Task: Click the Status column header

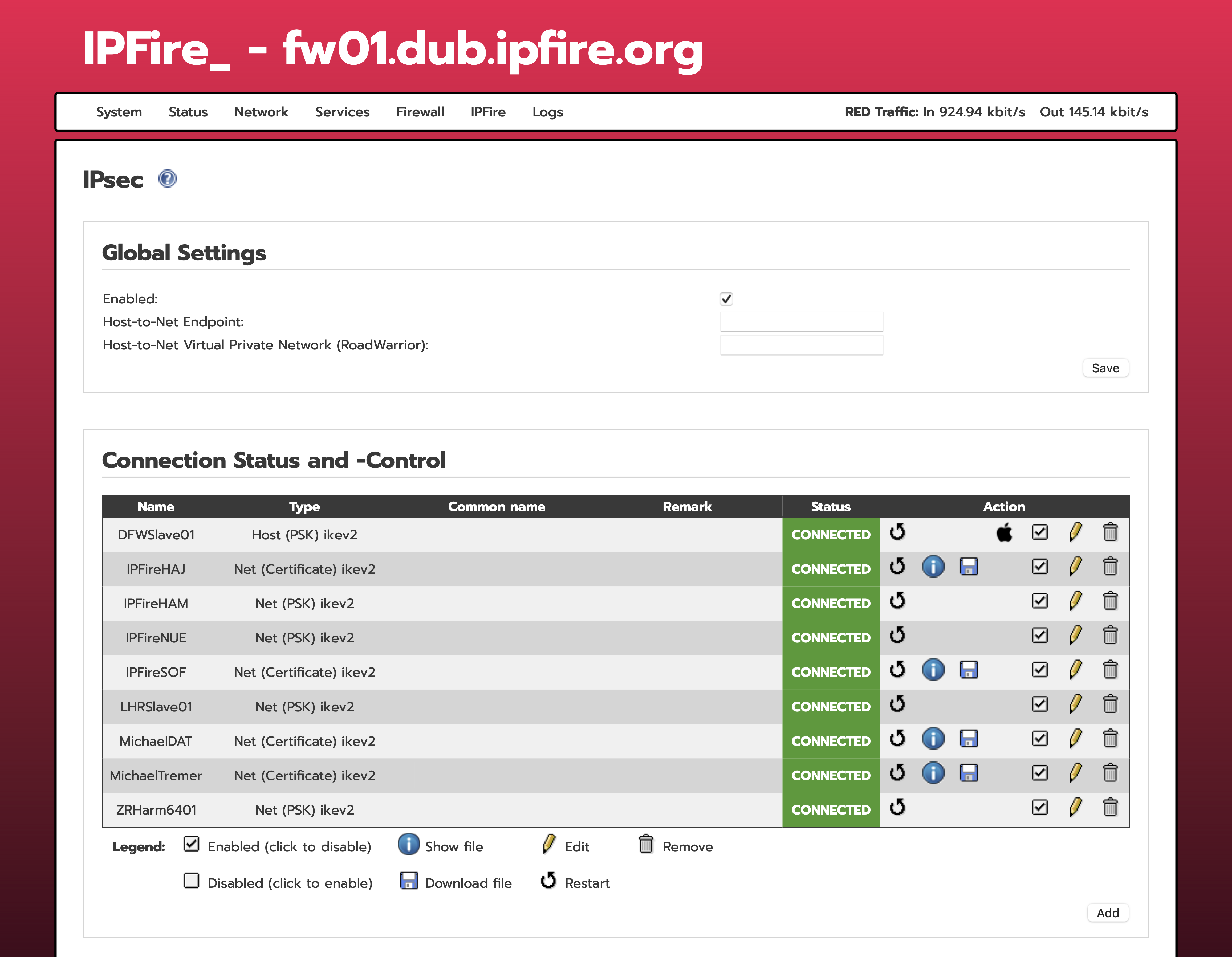Action: (831, 506)
